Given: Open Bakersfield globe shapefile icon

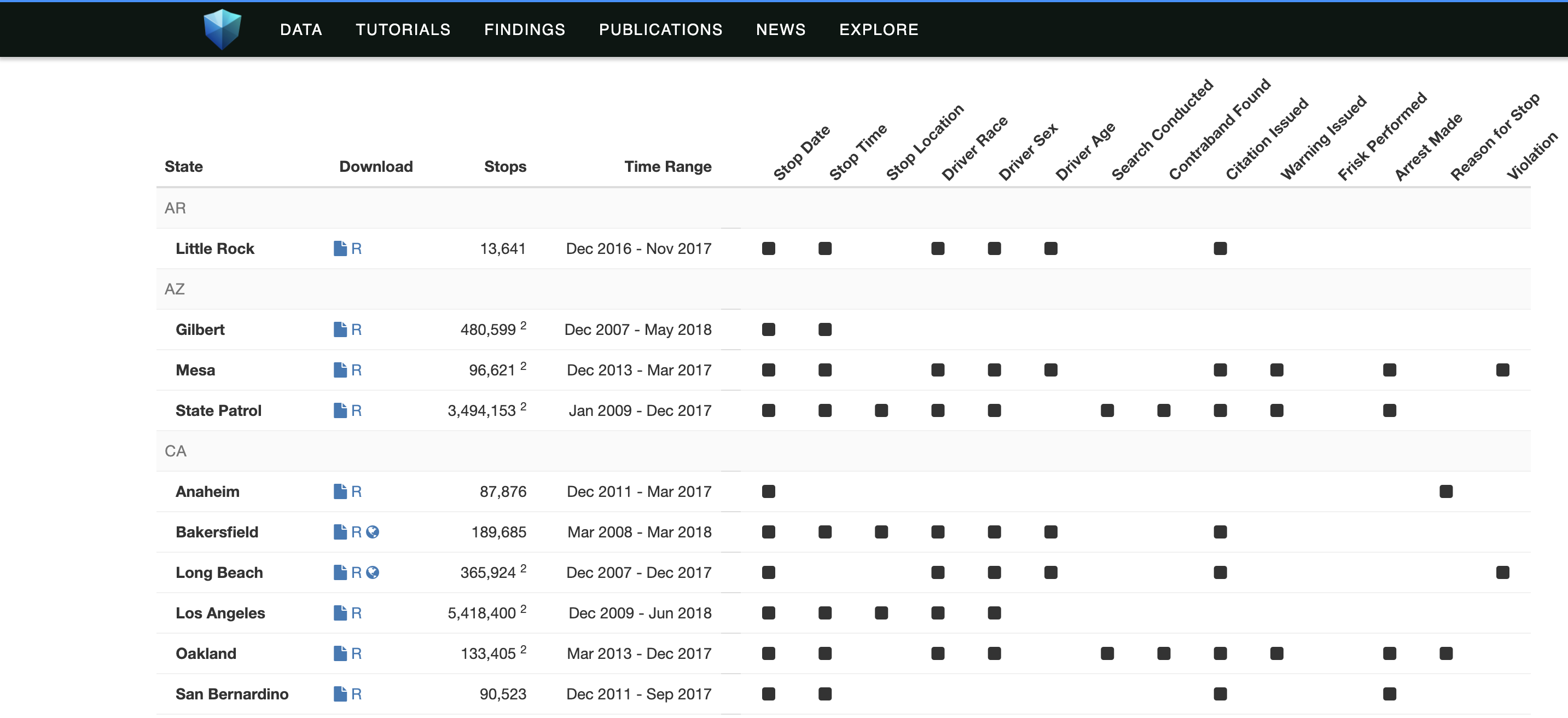Looking at the screenshot, I should point(373,531).
